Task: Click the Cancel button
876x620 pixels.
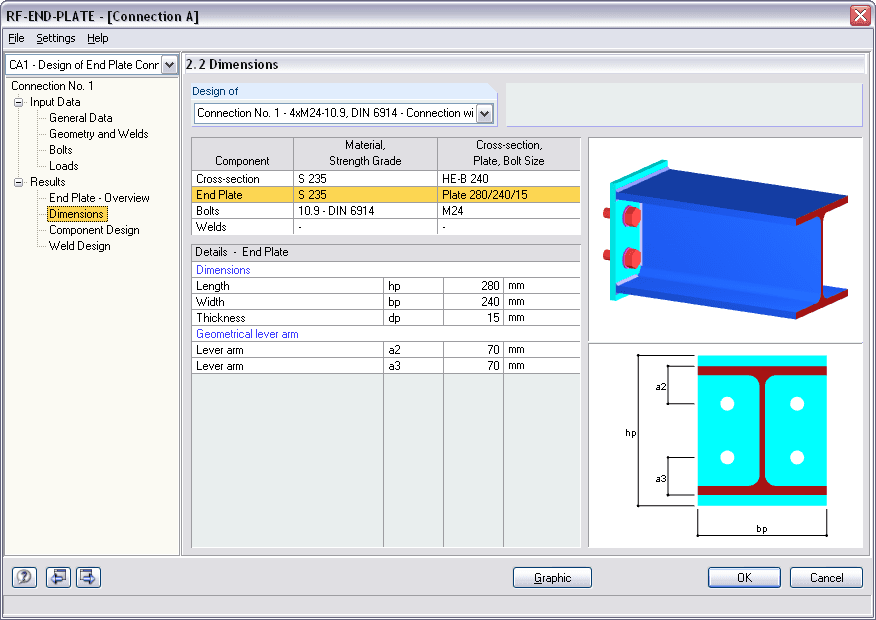Action: (x=826, y=578)
